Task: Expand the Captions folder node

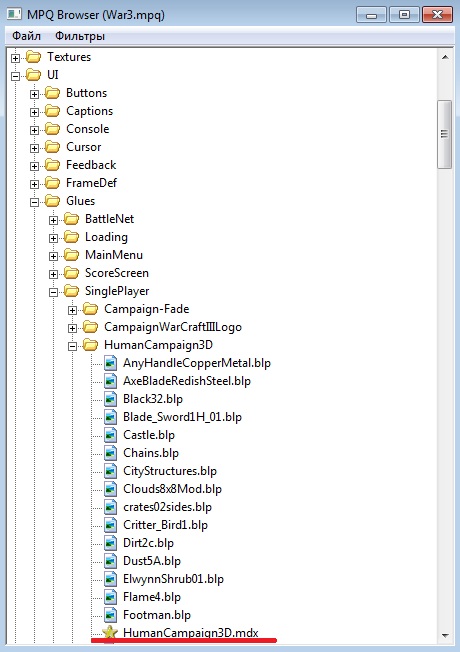Action: tap(35, 112)
